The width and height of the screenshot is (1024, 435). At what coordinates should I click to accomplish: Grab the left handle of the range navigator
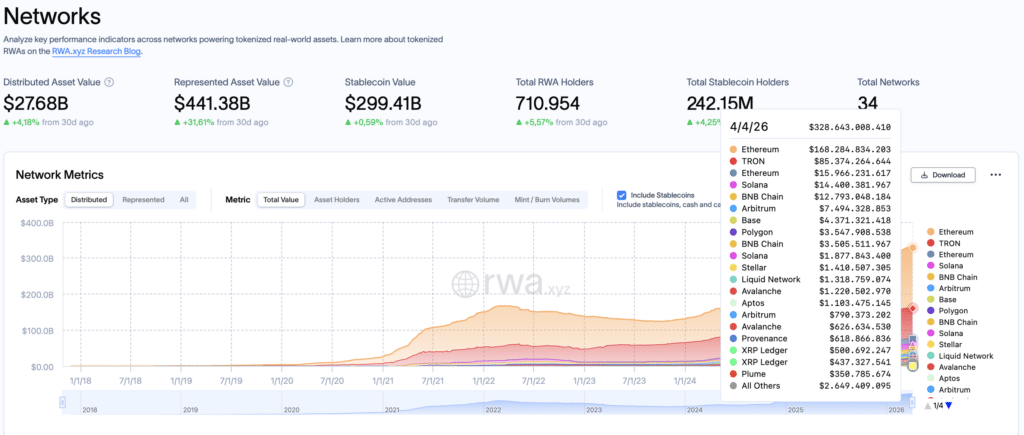63,402
